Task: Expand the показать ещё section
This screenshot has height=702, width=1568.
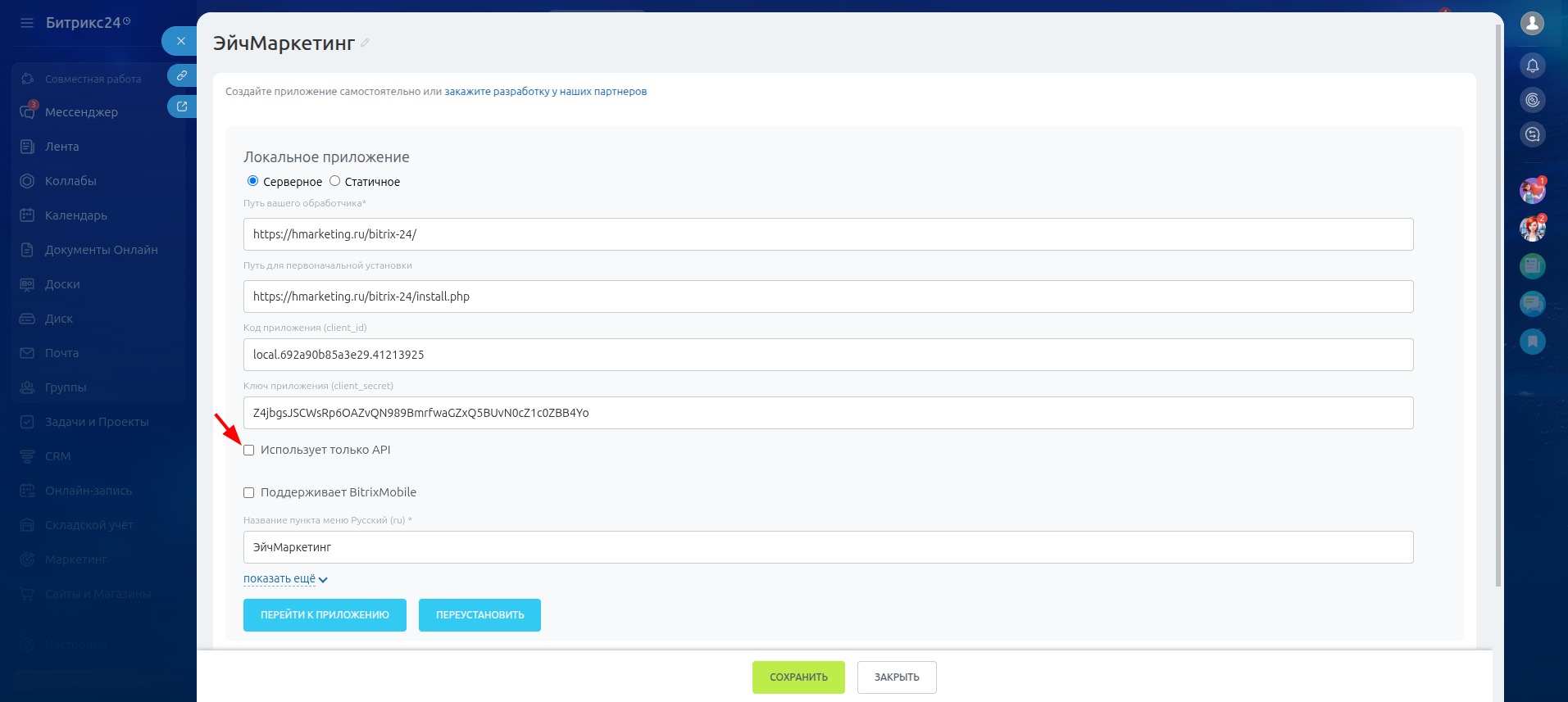Action: [x=284, y=579]
